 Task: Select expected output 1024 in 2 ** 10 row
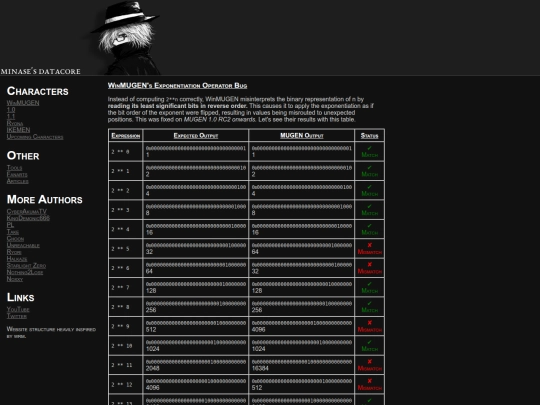[x=153, y=349]
